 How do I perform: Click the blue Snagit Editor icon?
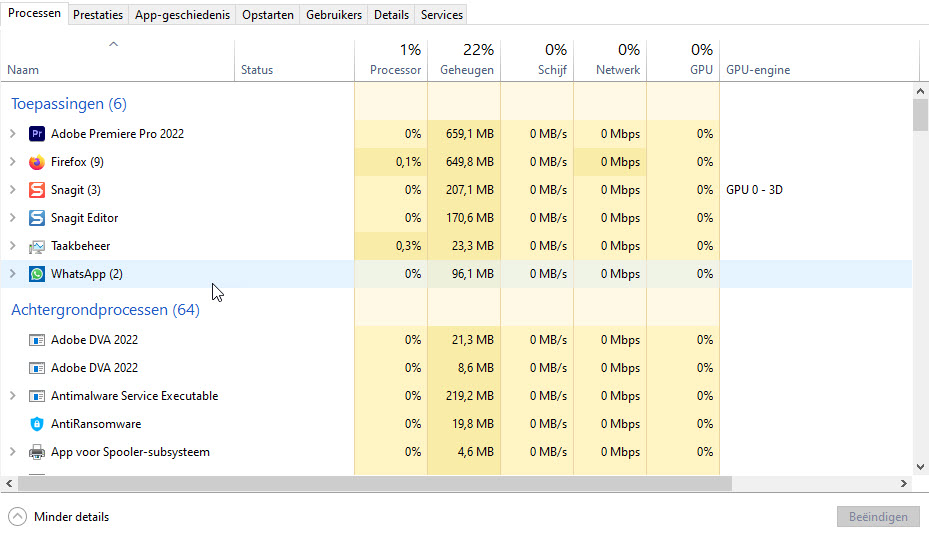[37, 218]
